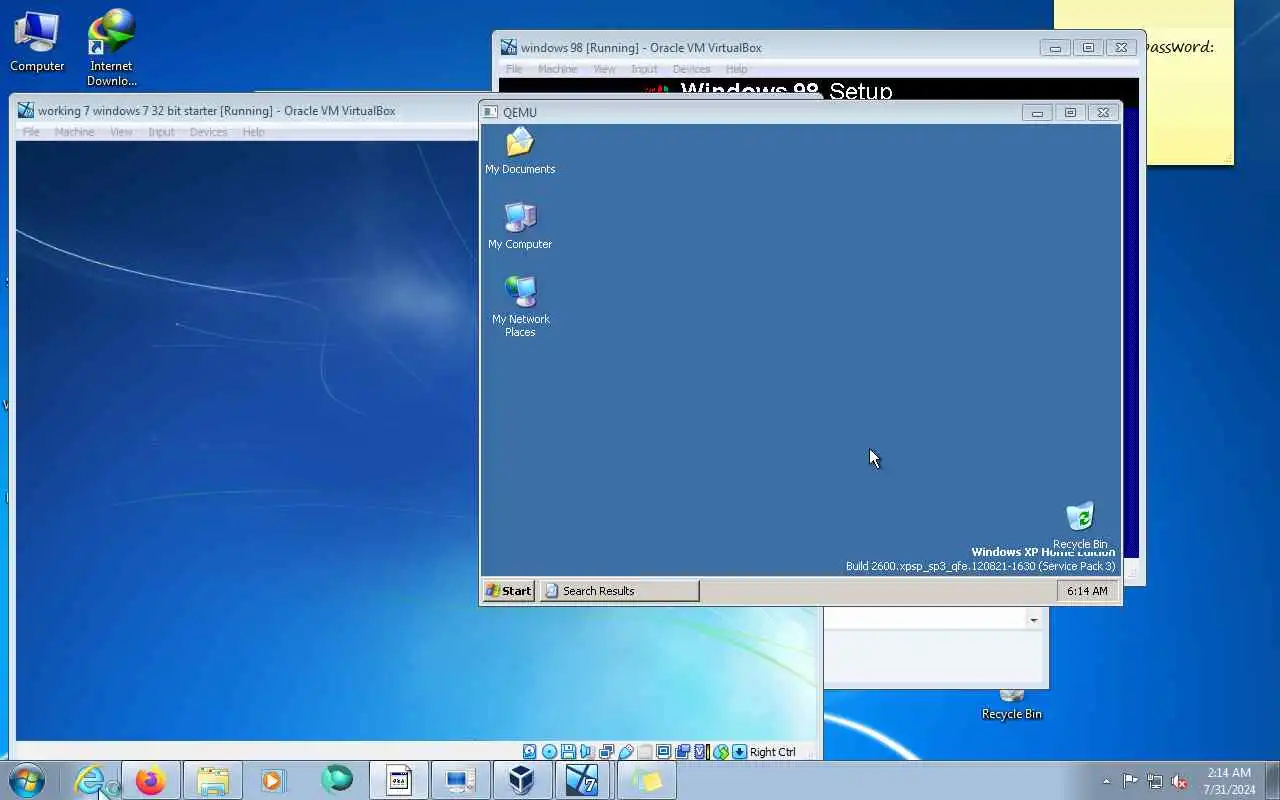Open Help menu in windows 98 VirtualBox window

(736, 69)
